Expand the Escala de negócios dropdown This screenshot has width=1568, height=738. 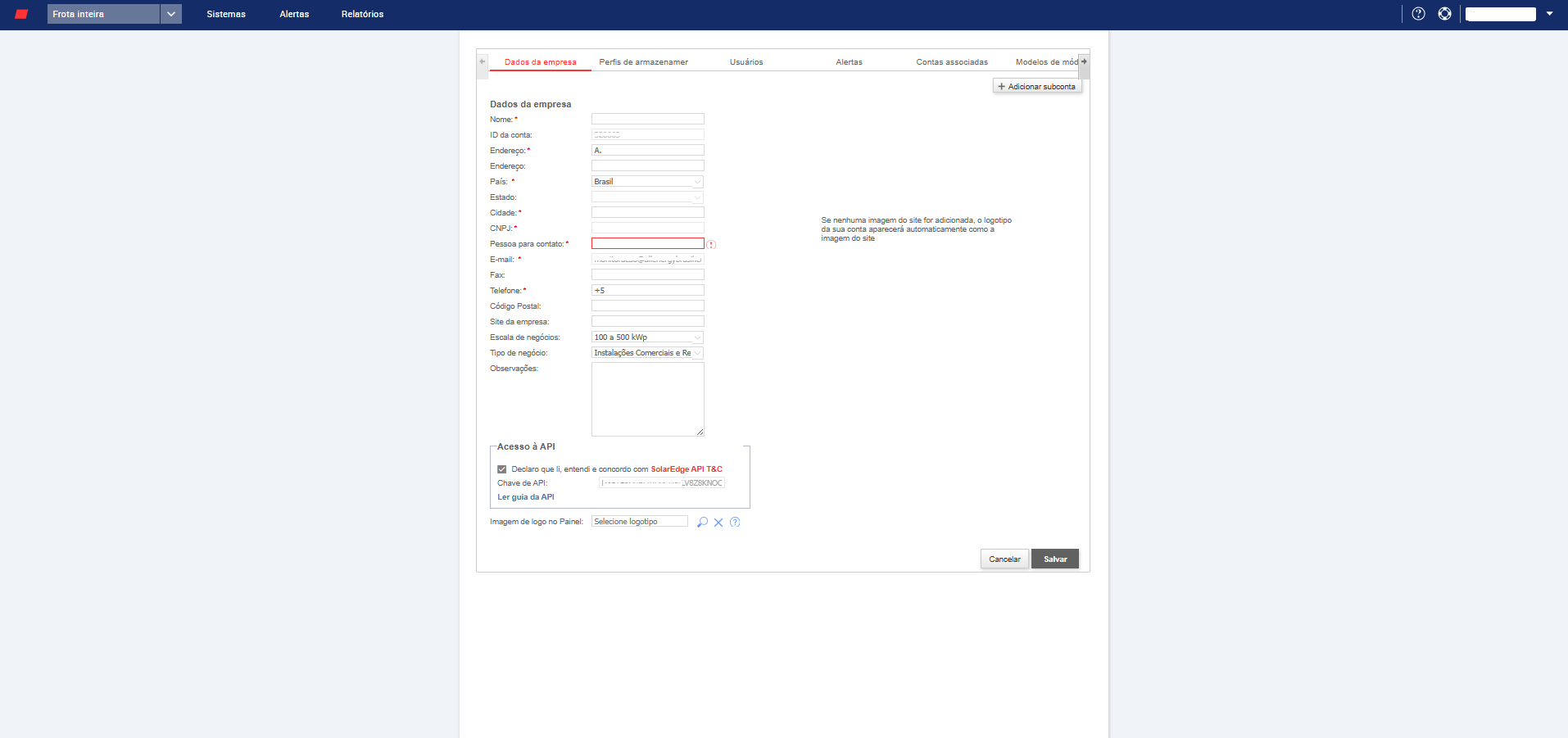tap(647, 337)
